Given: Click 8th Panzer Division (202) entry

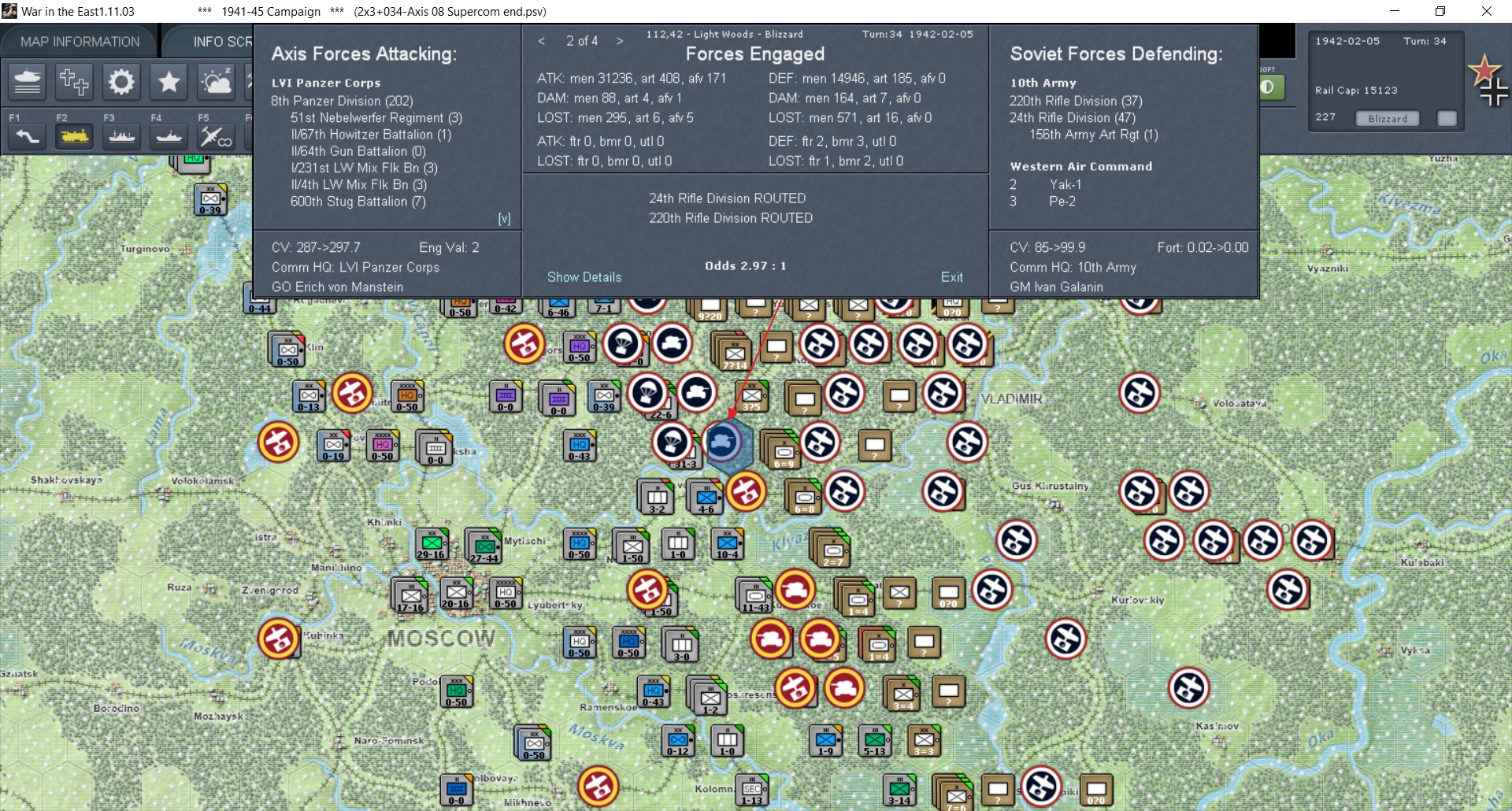Looking at the screenshot, I should point(342,101).
